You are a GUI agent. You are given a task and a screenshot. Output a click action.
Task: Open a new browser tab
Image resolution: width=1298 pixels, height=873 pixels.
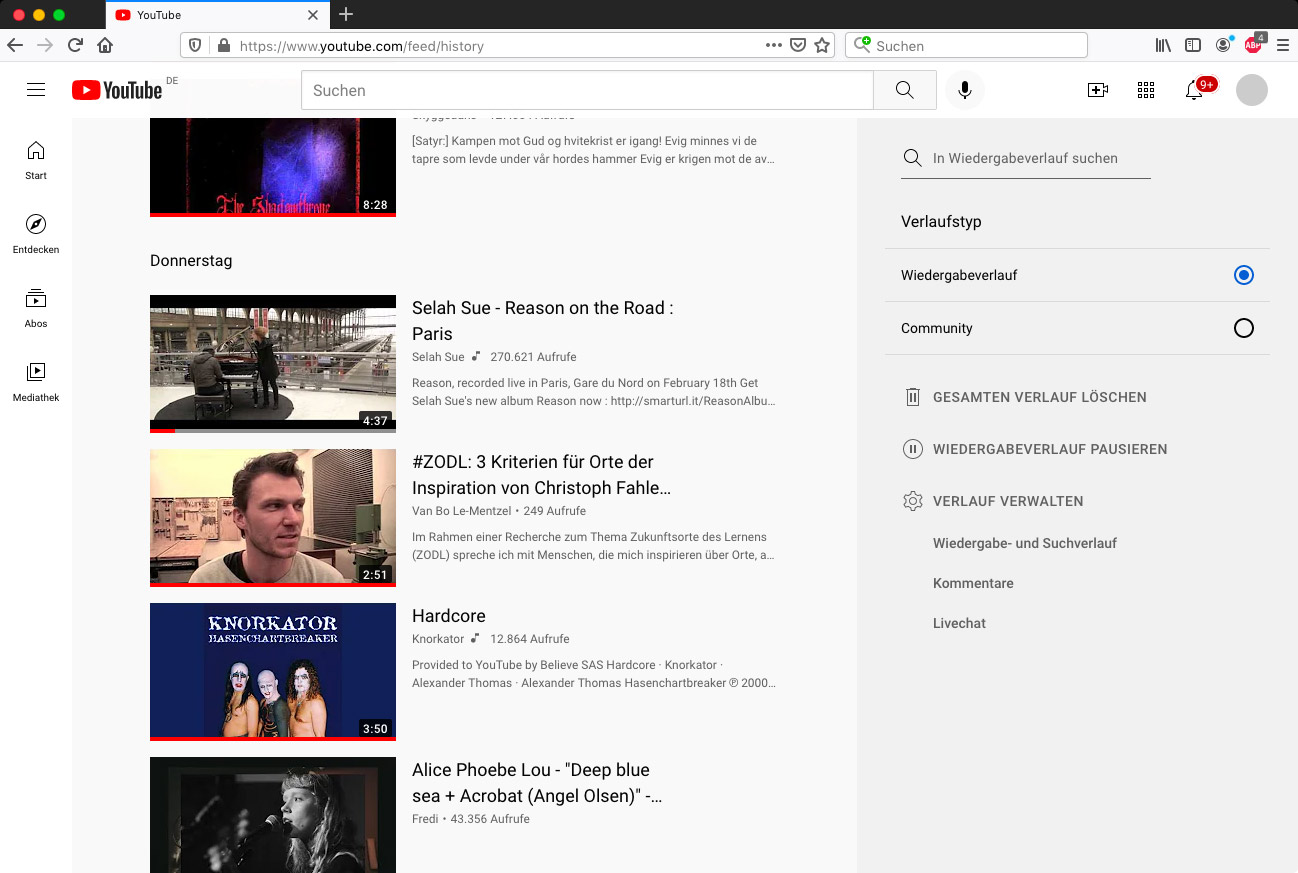346,14
